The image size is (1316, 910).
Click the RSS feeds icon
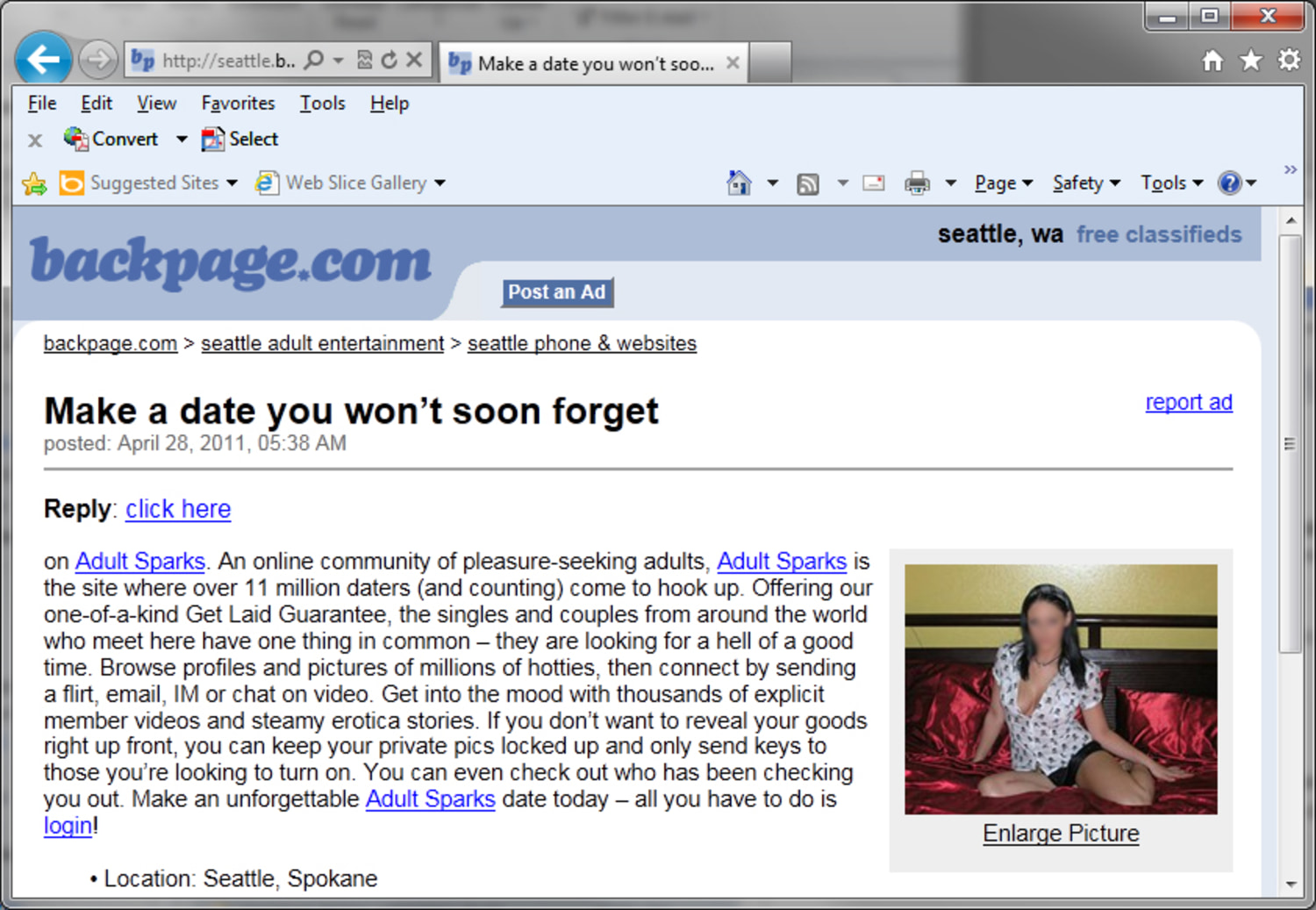click(807, 183)
